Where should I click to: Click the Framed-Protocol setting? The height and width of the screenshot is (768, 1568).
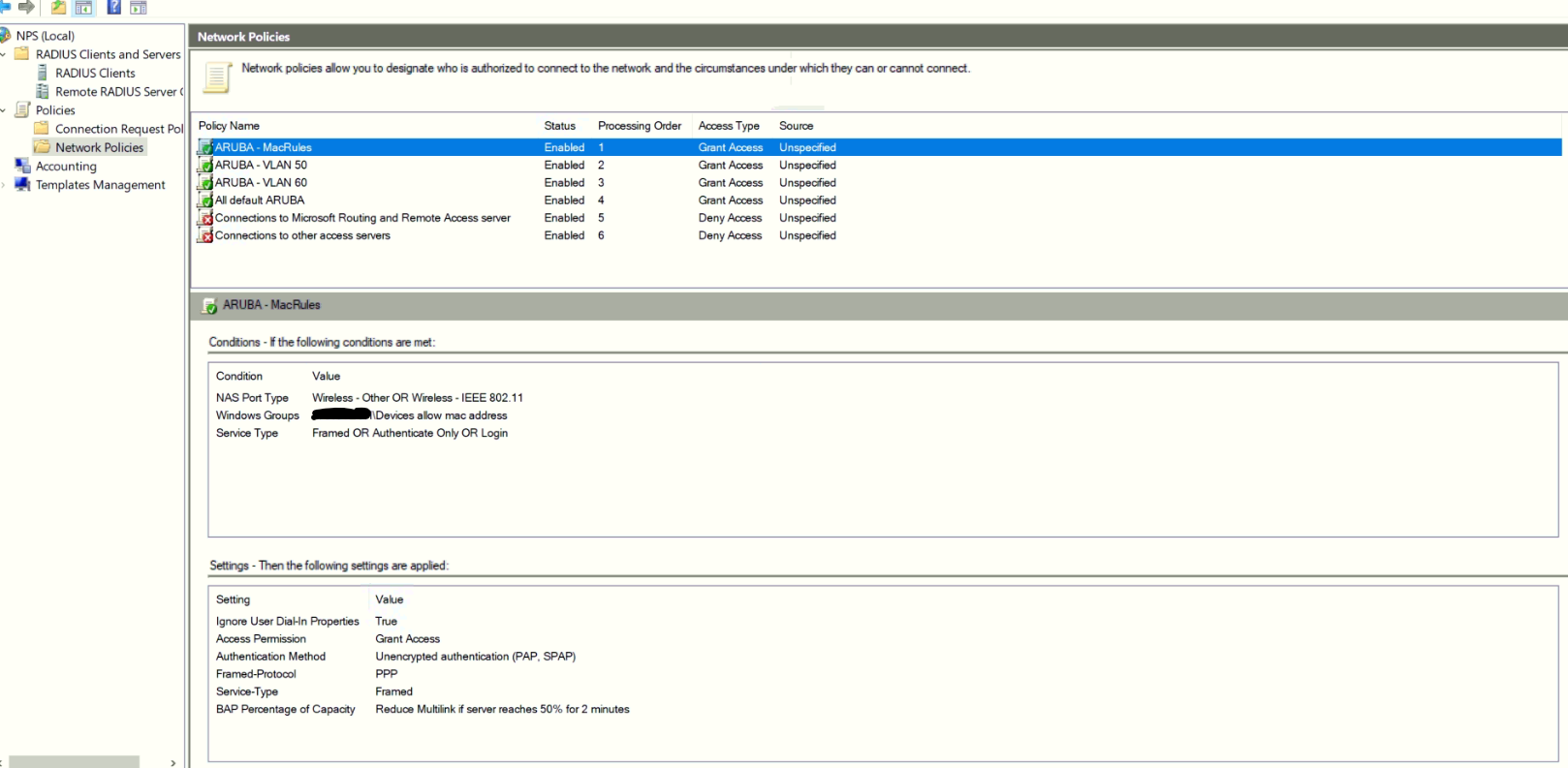[256, 674]
